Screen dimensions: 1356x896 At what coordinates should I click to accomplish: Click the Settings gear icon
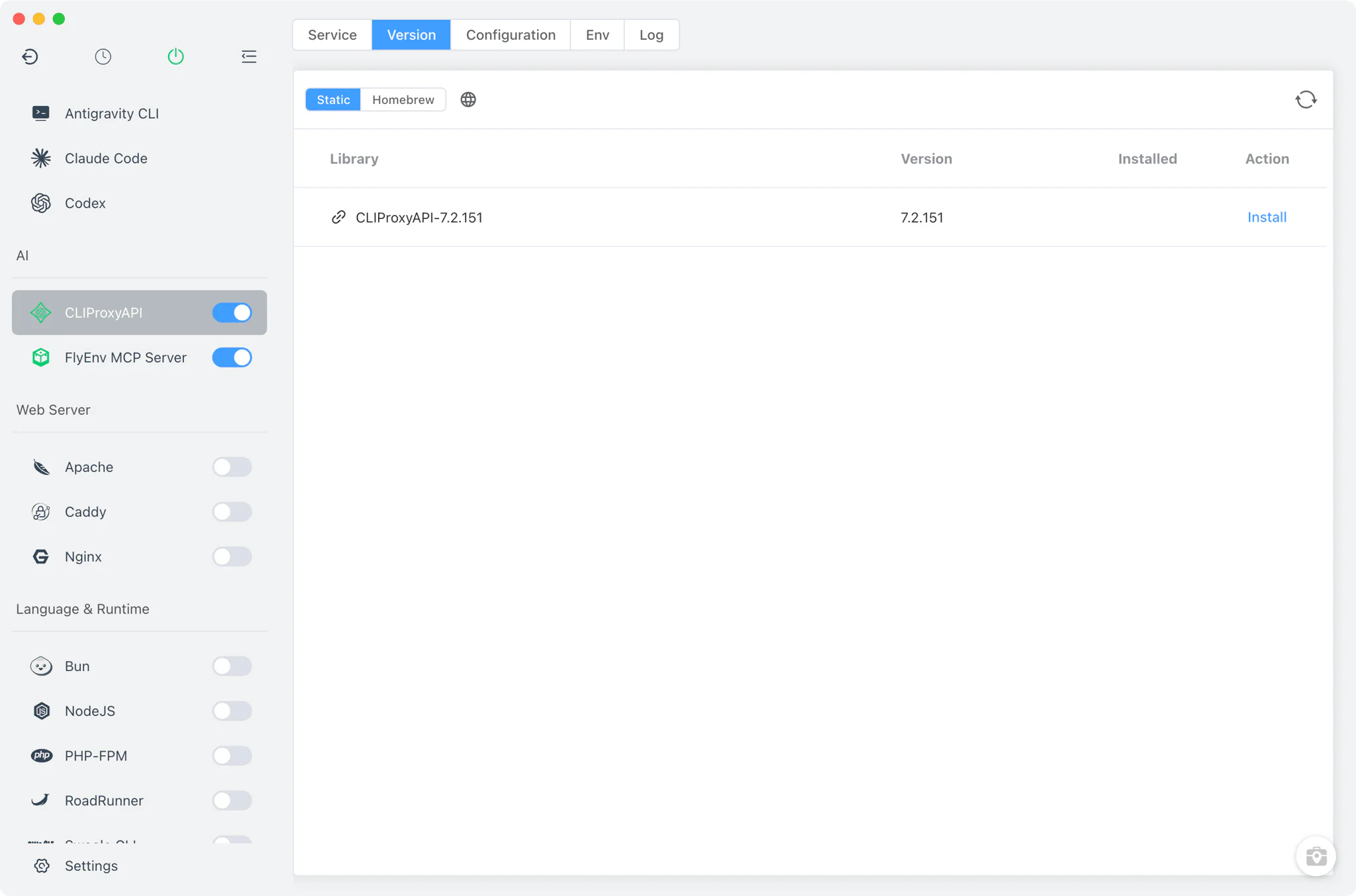click(x=42, y=866)
